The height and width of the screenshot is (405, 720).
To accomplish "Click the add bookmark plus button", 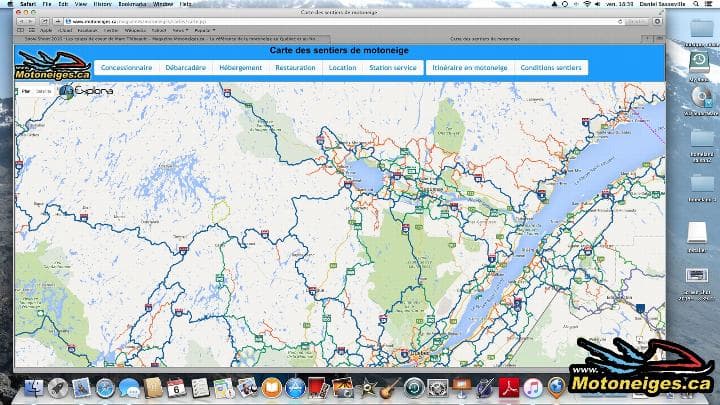I will (57, 22).
